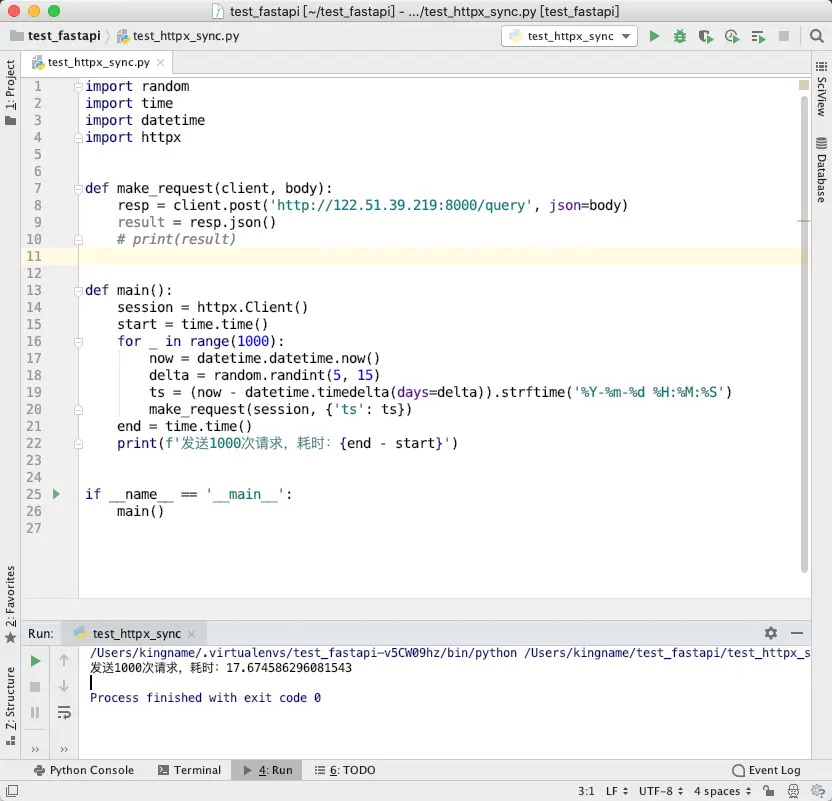
Task: Stop process in the Run panel
Action: click(x=35, y=687)
